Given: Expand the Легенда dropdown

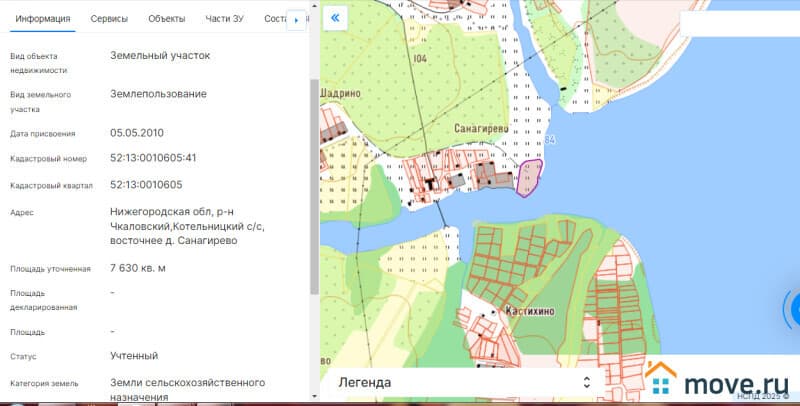Looking at the screenshot, I should point(464,382).
